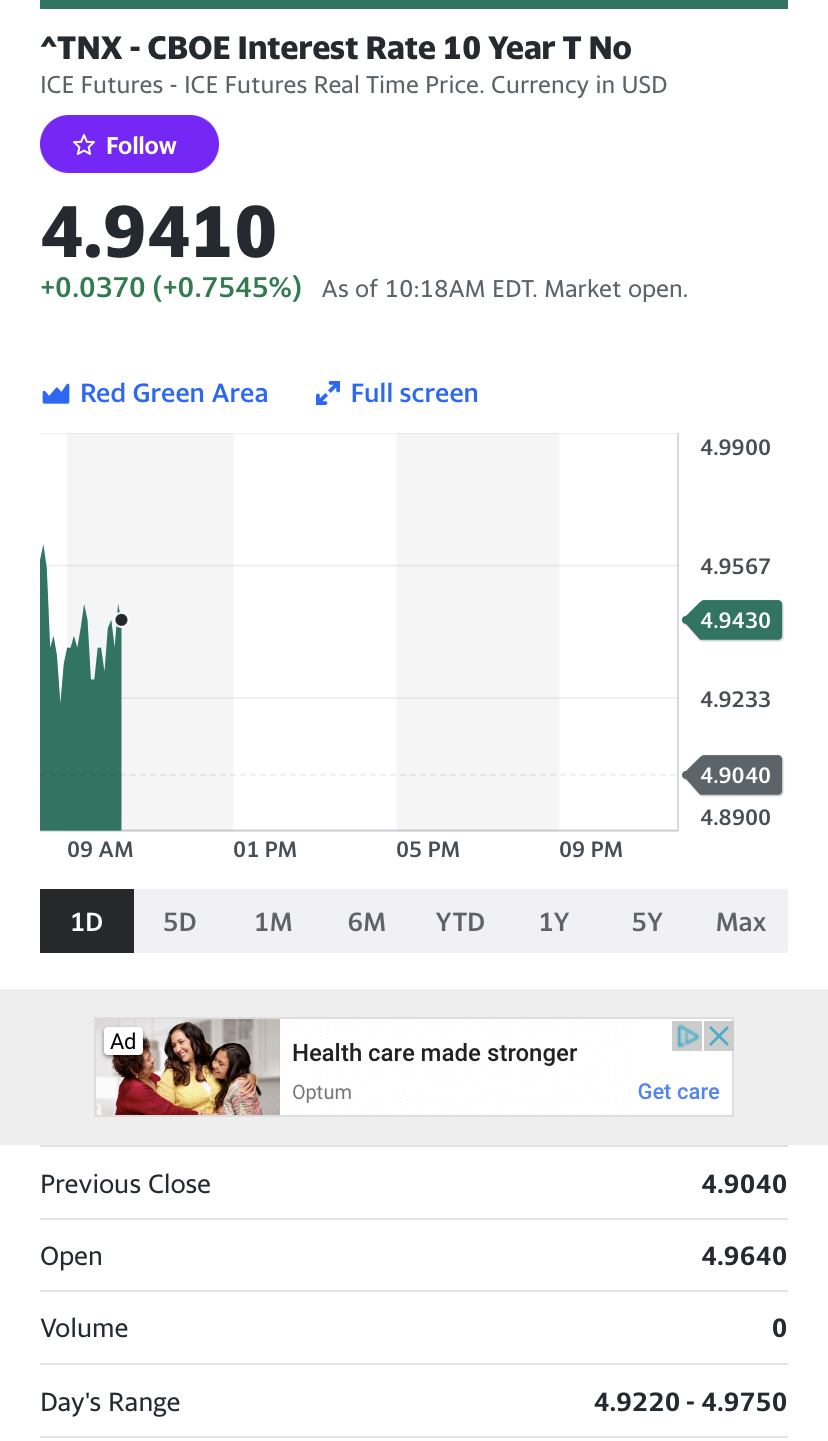Click the Open row label
The width and height of the screenshot is (828, 1441).
tap(71, 1256)
